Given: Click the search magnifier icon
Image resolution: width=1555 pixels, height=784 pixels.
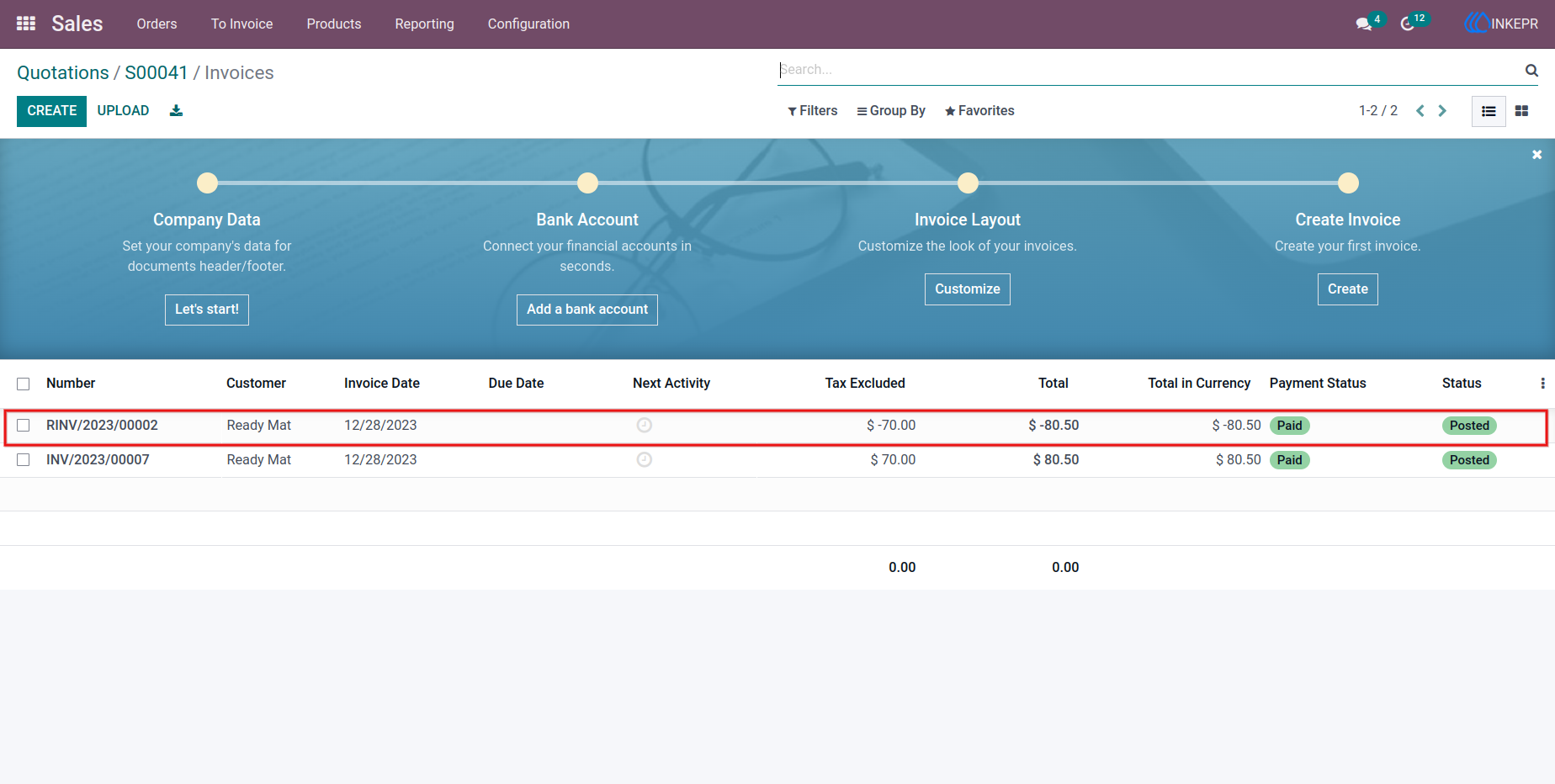Looking at the screenshot, I should pyautogui.click(x=1531, y=71).
